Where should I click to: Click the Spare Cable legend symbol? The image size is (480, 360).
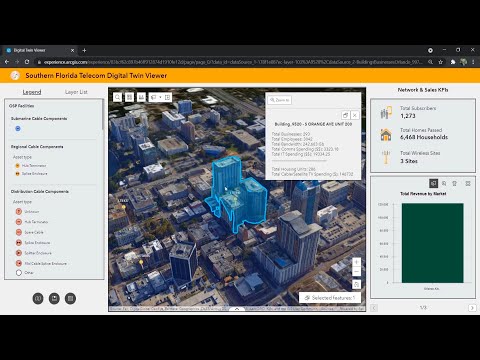[x=19, y=232]
